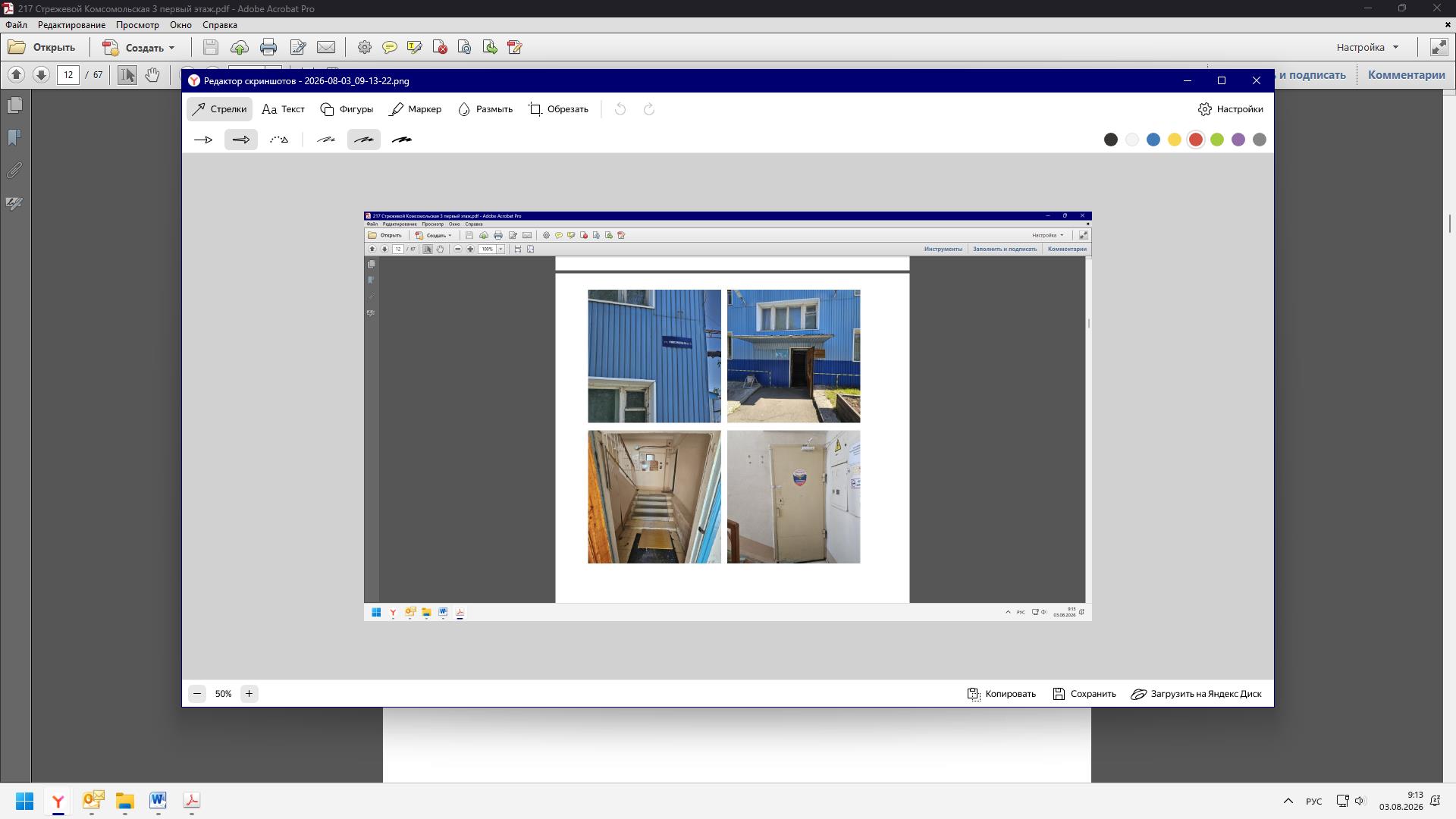
Task: Add a sticky note comment in Acrobat
Action: click(390, 47)
